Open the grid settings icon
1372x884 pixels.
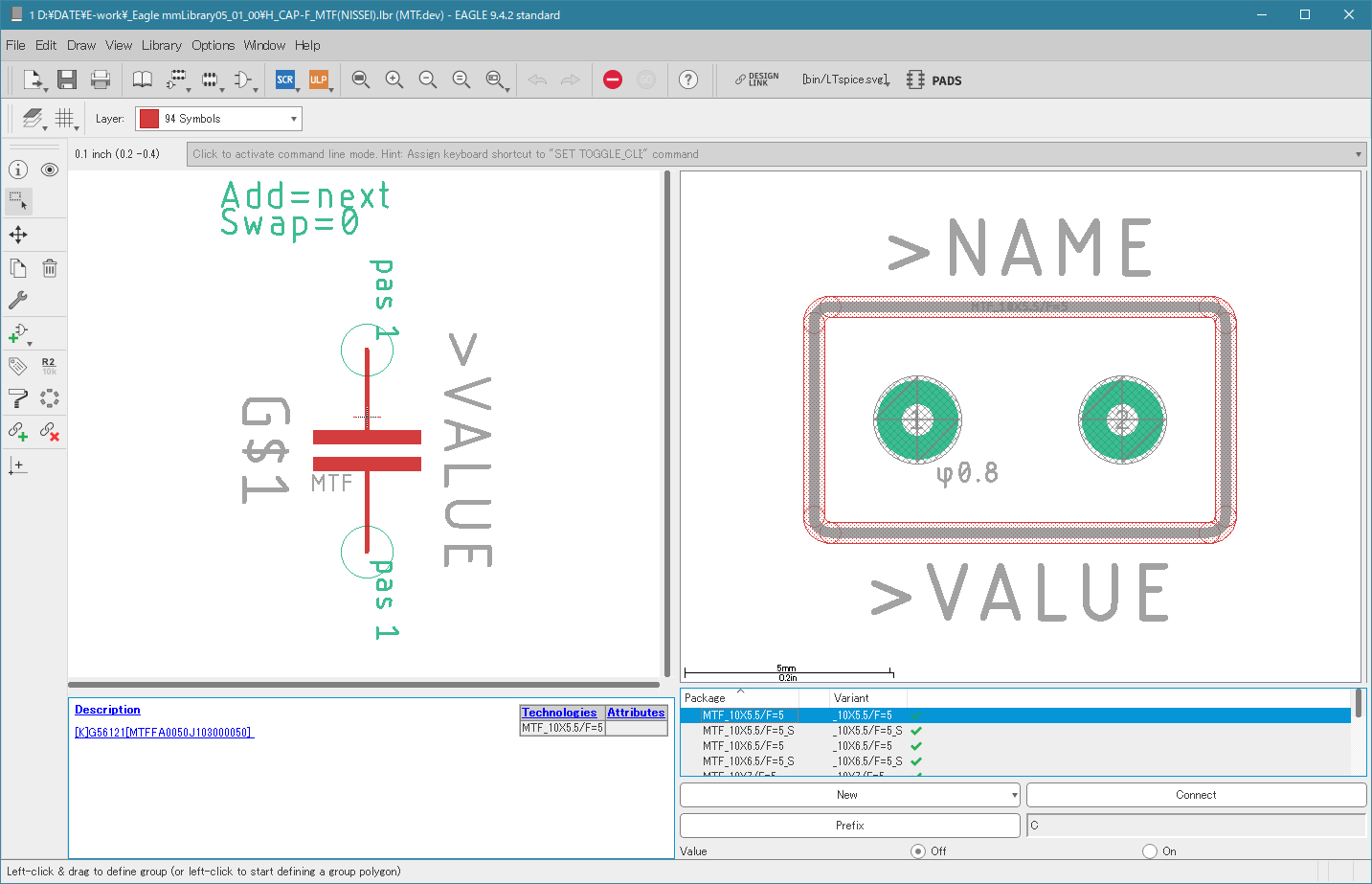(64, 118)
